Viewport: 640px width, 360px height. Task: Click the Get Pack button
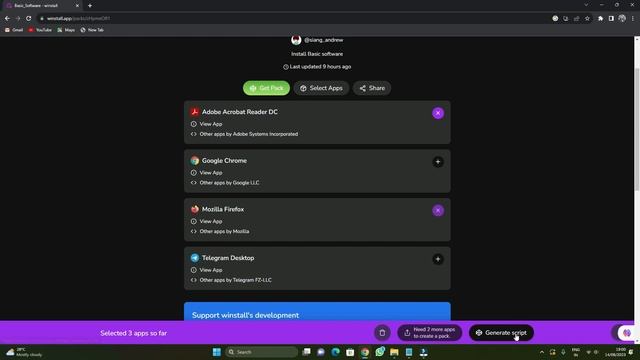(266, 88)
